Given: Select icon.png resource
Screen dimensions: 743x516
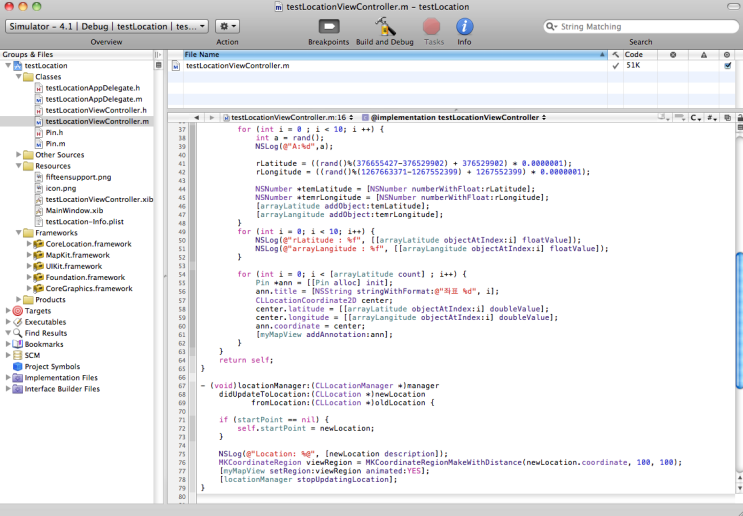Looking at the screenshot, I should click(x=61, y=188).
